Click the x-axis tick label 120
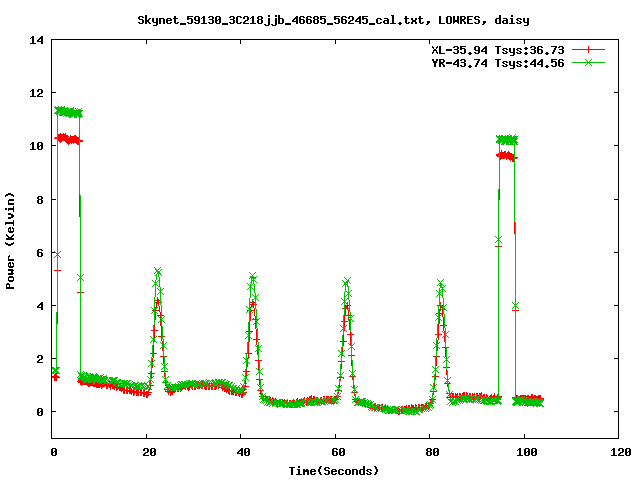This screenshot has height=480, width=640. (621, 452)
